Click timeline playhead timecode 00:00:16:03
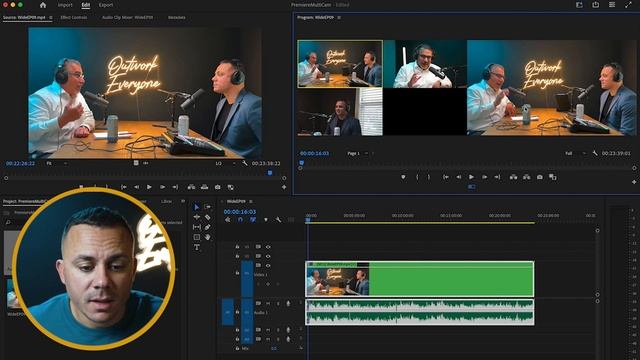 coord(240,211)
